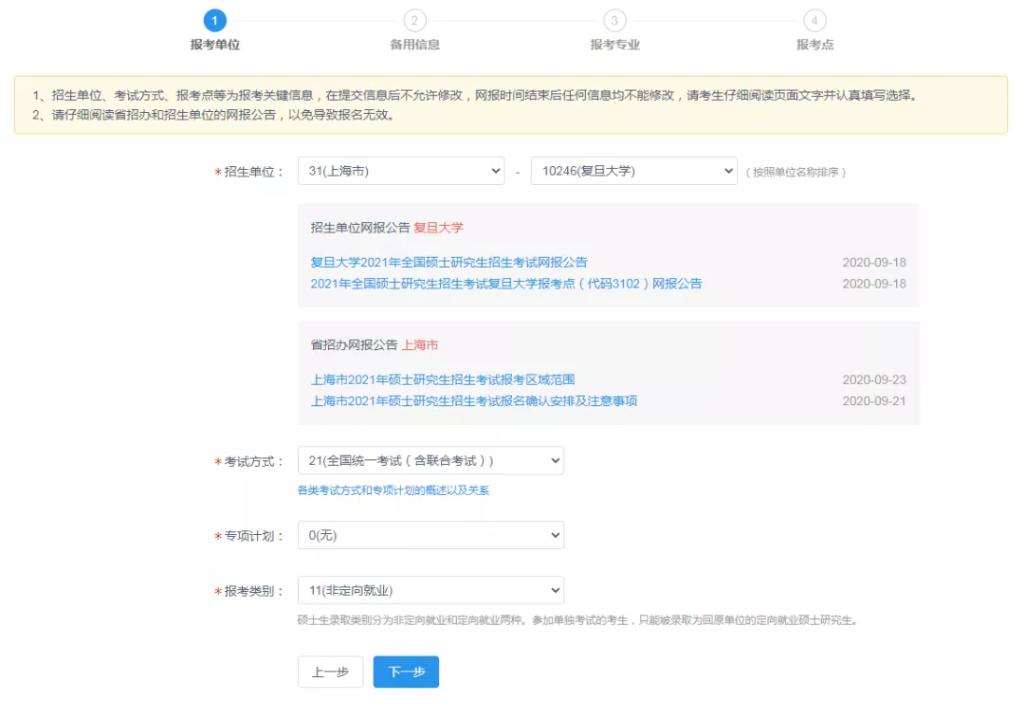Viewport: 1024px width, 719px height.
Task: Open link 上海市2021年硕士研究生招生考试报名确认安排及注意事项
Action: pos(473,401)
